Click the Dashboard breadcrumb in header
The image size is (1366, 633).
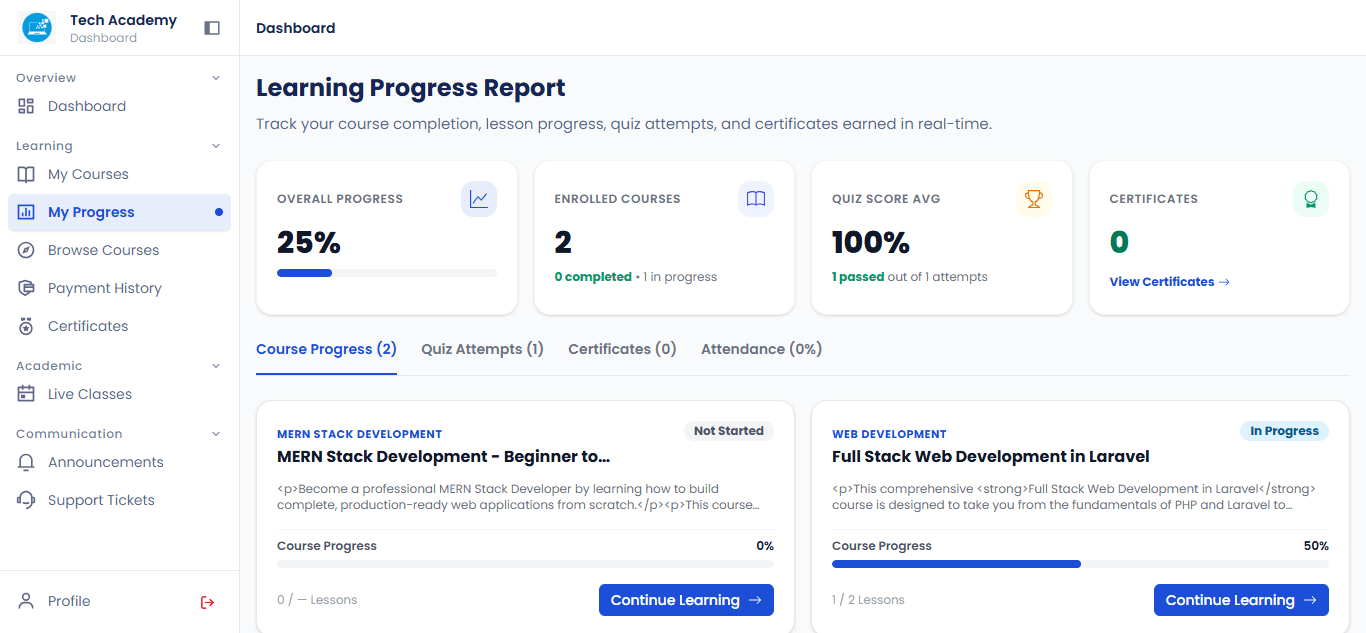click(x=295, y=28)
